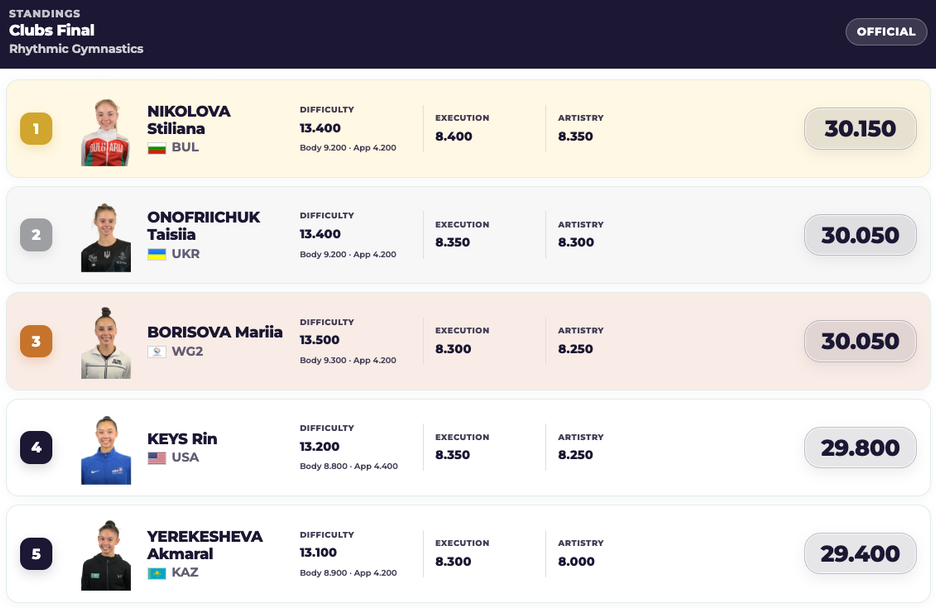Click the Ukraine flag icon
The image size is (936, 608).
click(x=156, y=254)
